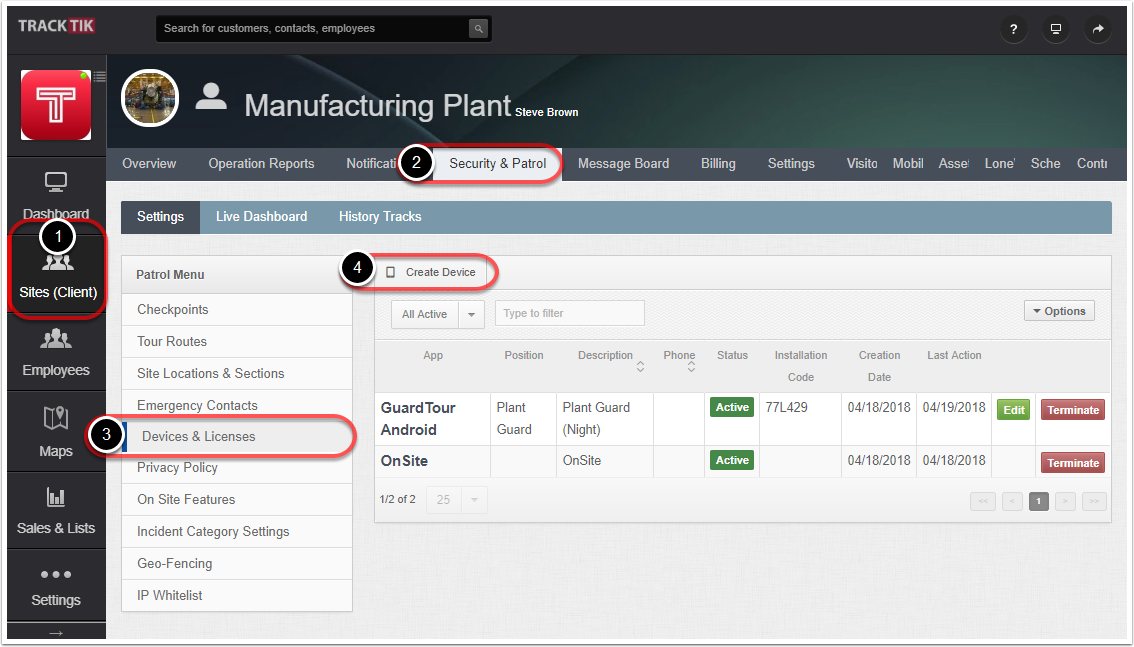
Task: Open the Billing tab
Action: point(718,164)
